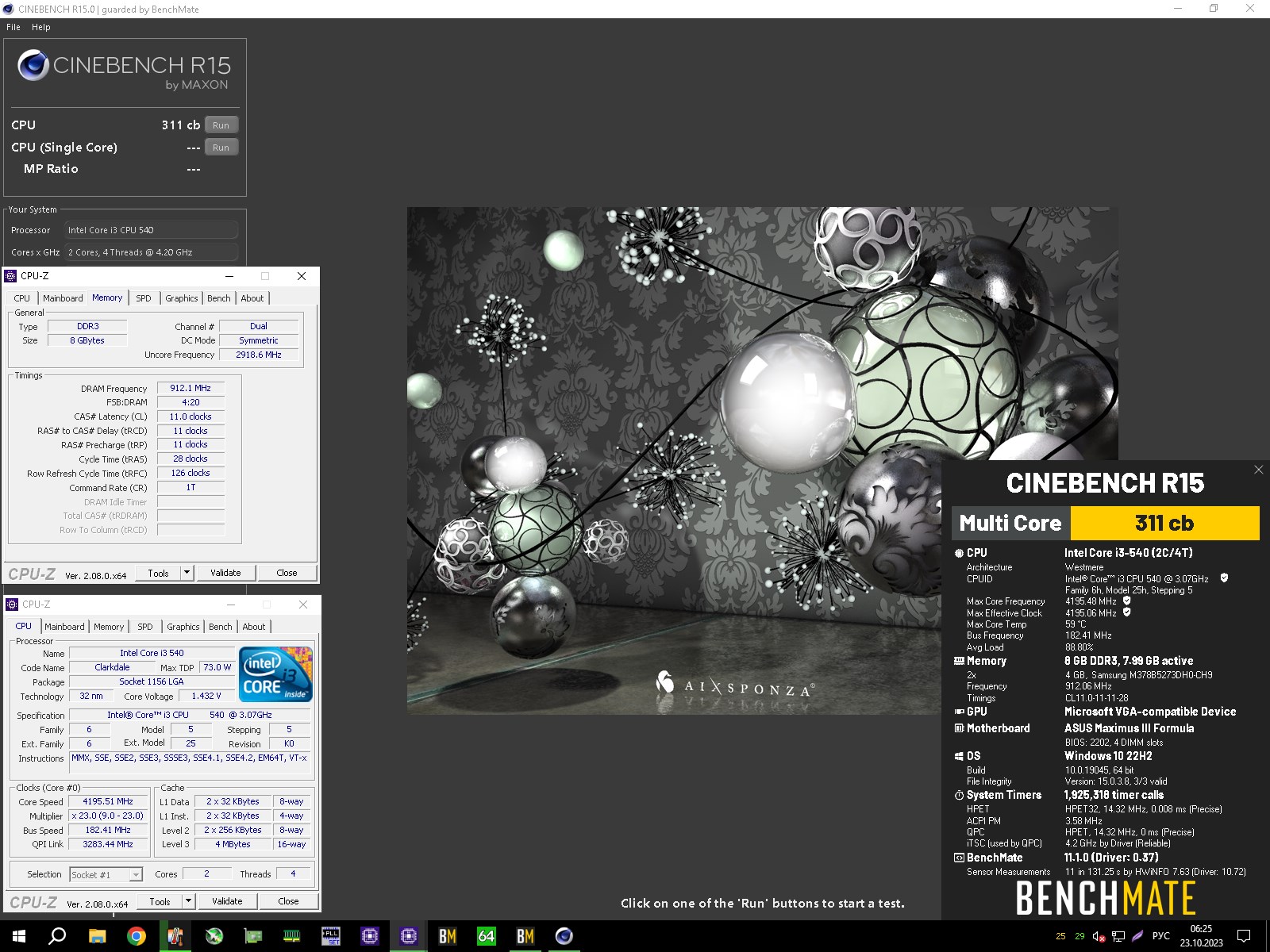Click the Row Refresh Cycle Time 126 clocks
1270x952 pixels.
point(190,473)
